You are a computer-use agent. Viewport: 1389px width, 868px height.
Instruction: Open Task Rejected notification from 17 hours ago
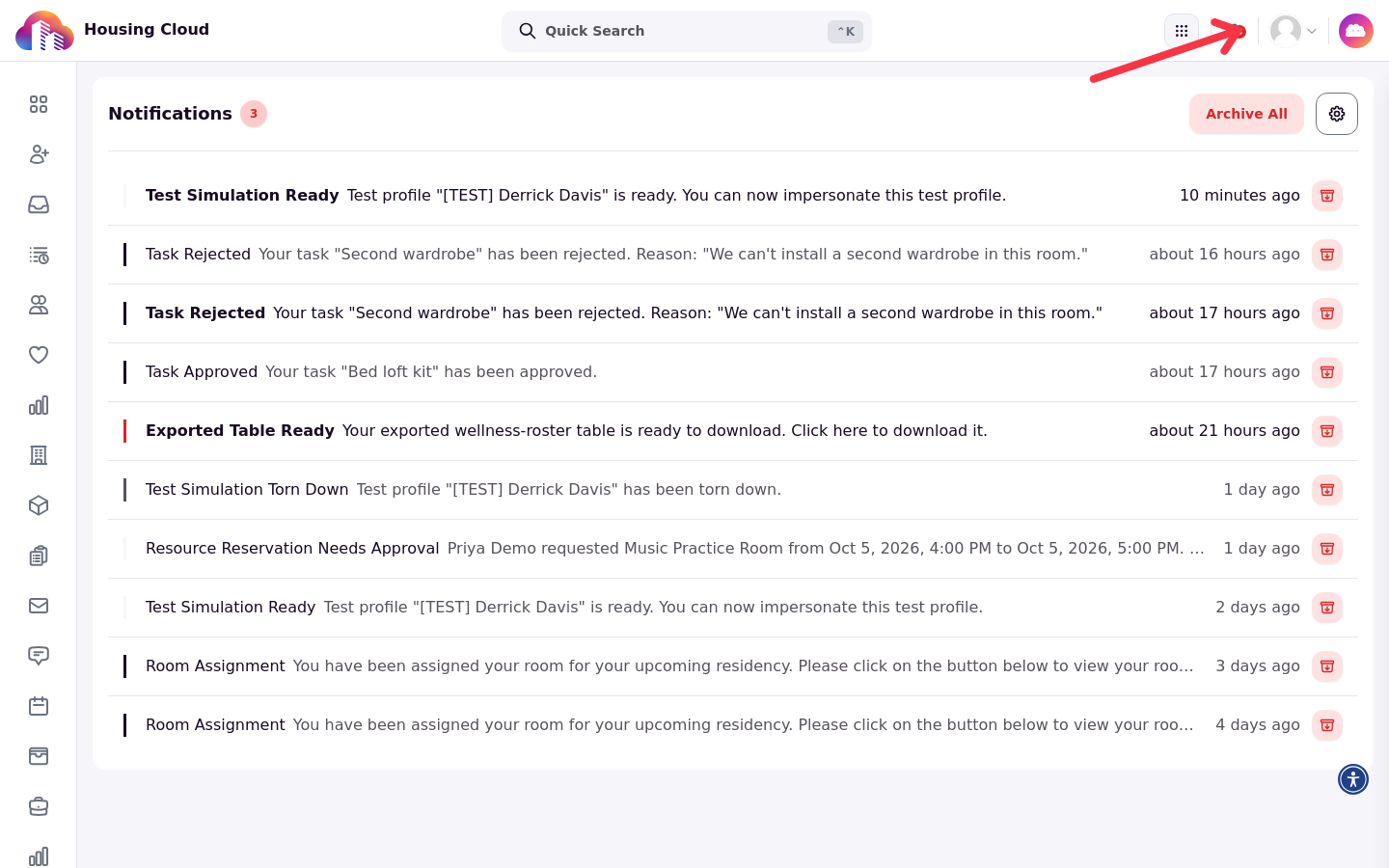pyautogui.click(x=733, y=313)
